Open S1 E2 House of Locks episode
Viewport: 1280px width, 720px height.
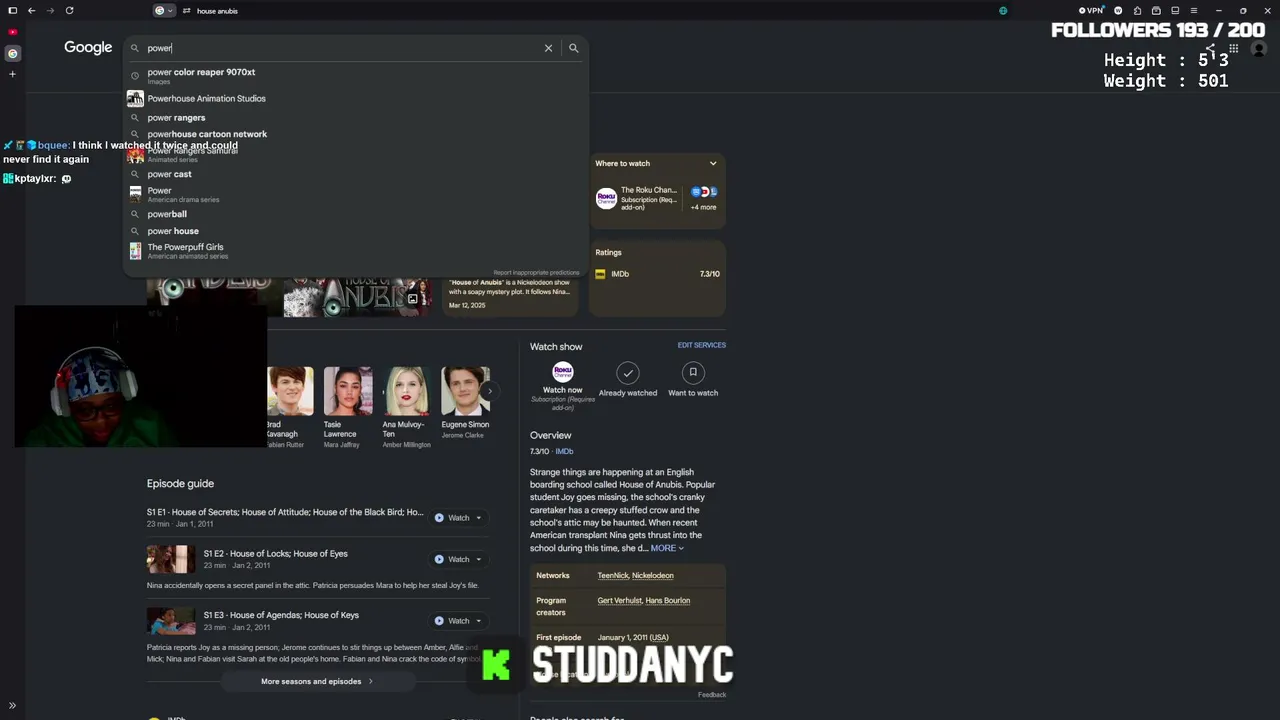click(276, 554)
